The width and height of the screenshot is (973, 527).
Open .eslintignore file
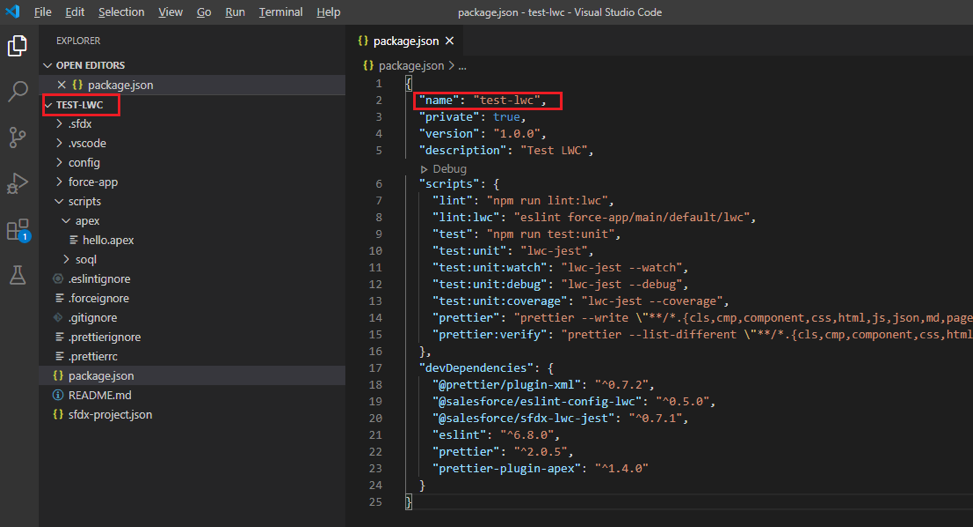click(99, 279)
